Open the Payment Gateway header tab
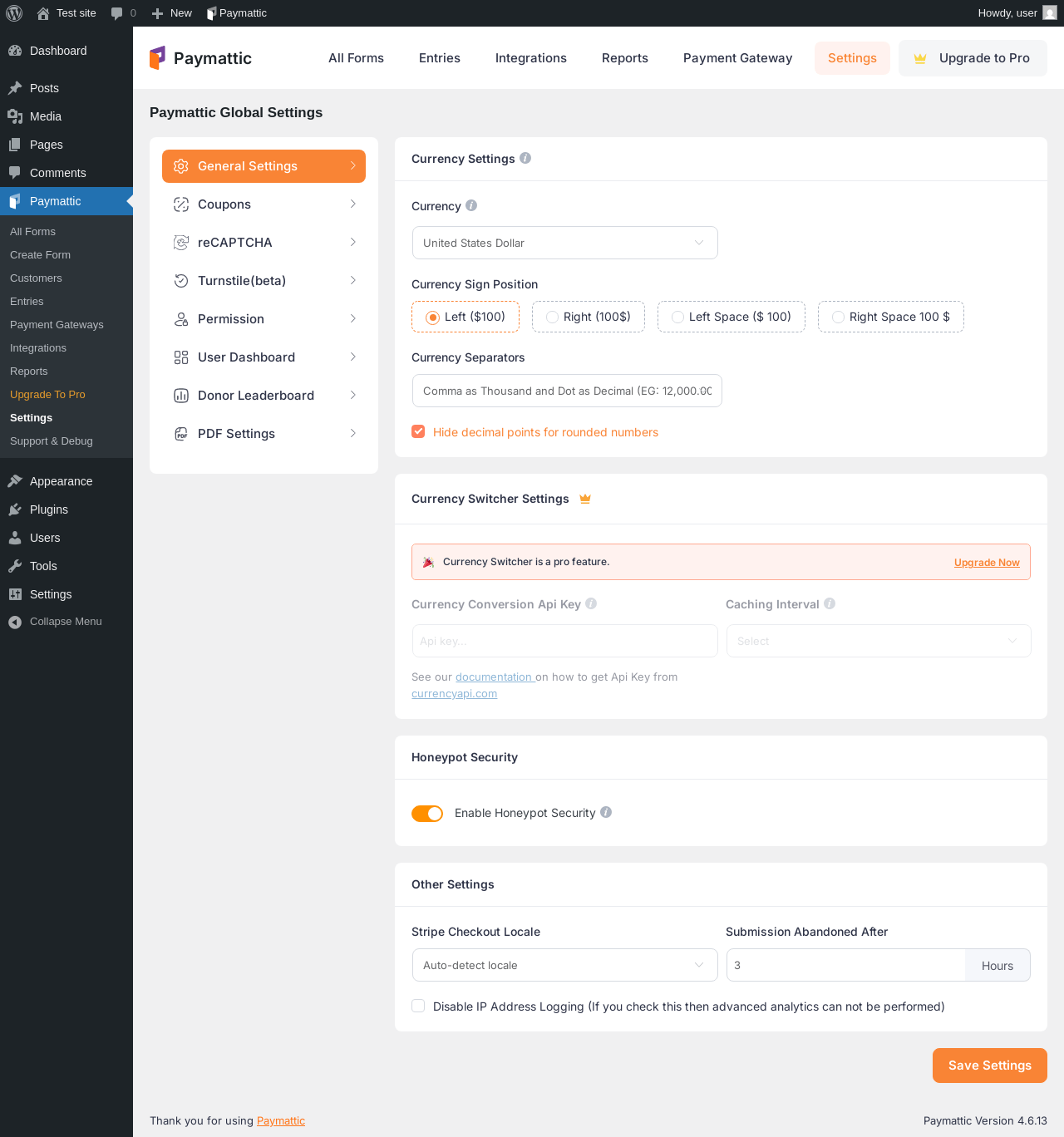The height and width of the screenshot is (1137, 1064). click(x=738, y=58)
